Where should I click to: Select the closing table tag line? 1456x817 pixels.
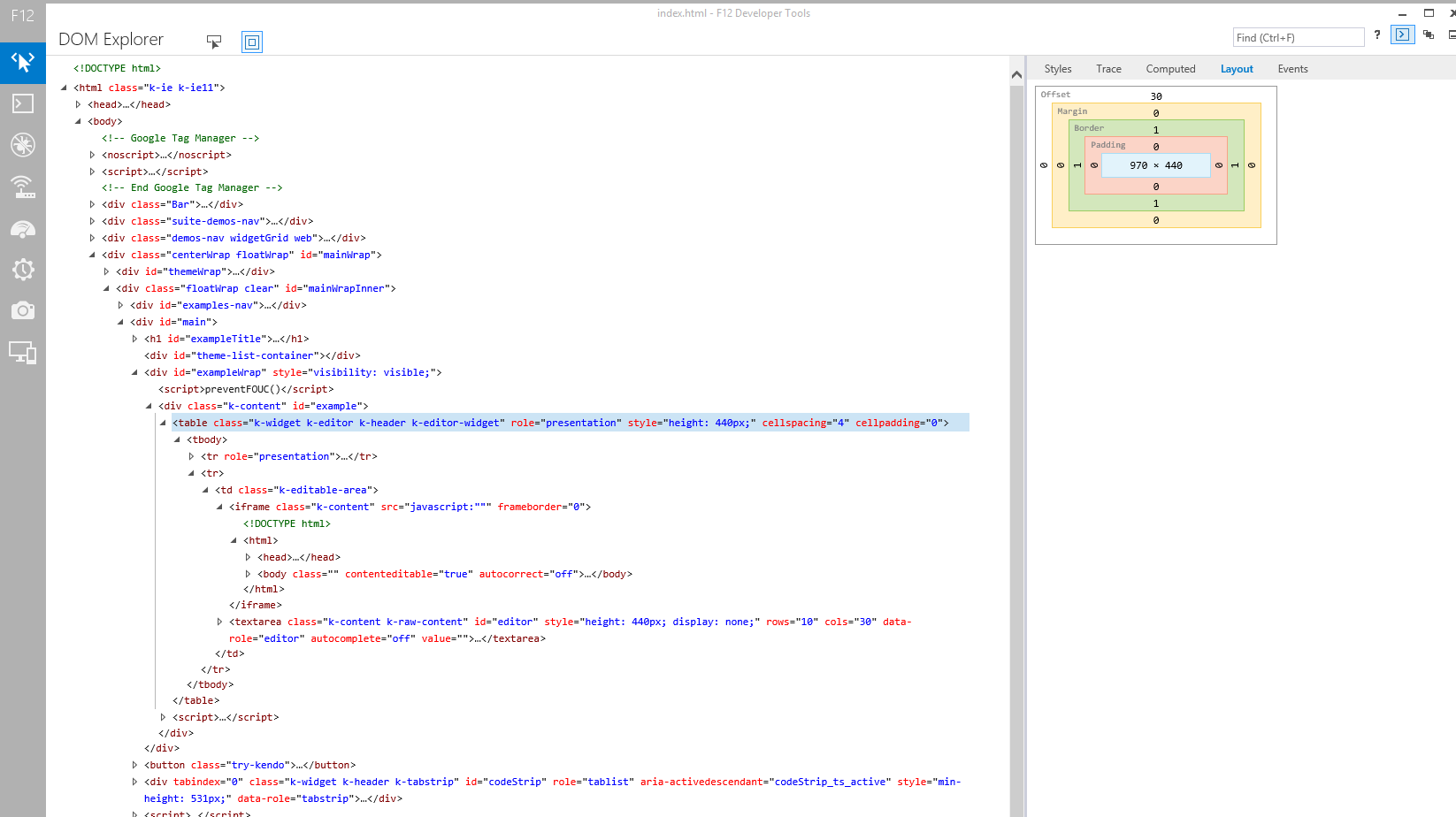195,700
